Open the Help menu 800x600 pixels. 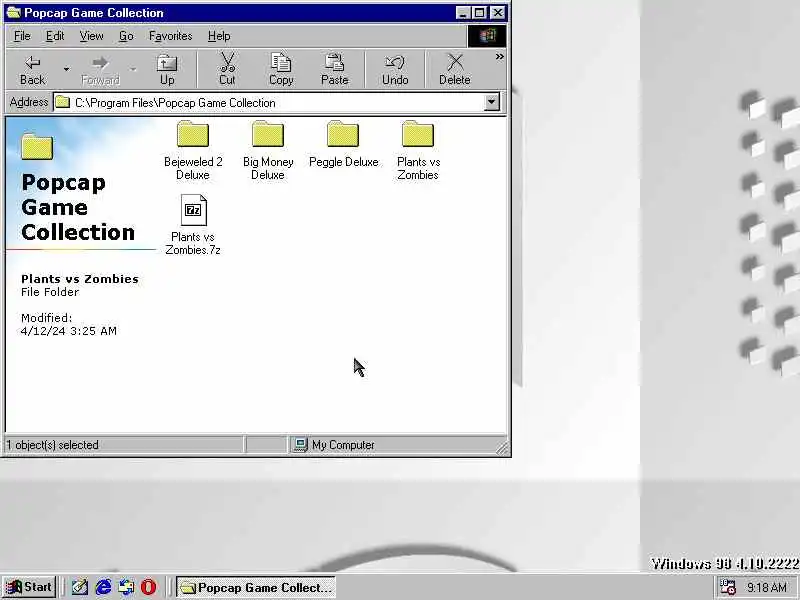click(x=219, y=36)
